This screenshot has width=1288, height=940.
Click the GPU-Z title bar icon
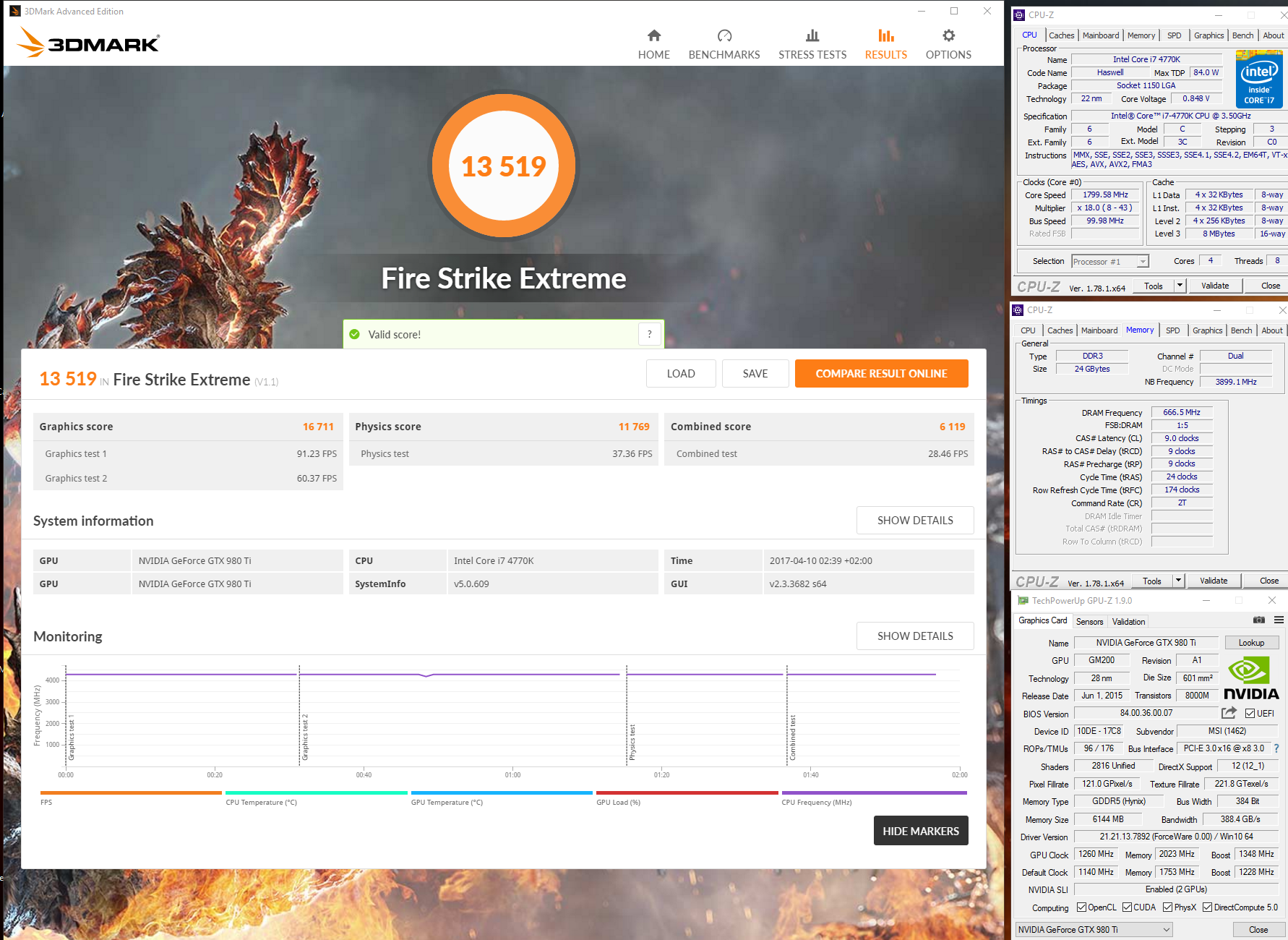1023,600
